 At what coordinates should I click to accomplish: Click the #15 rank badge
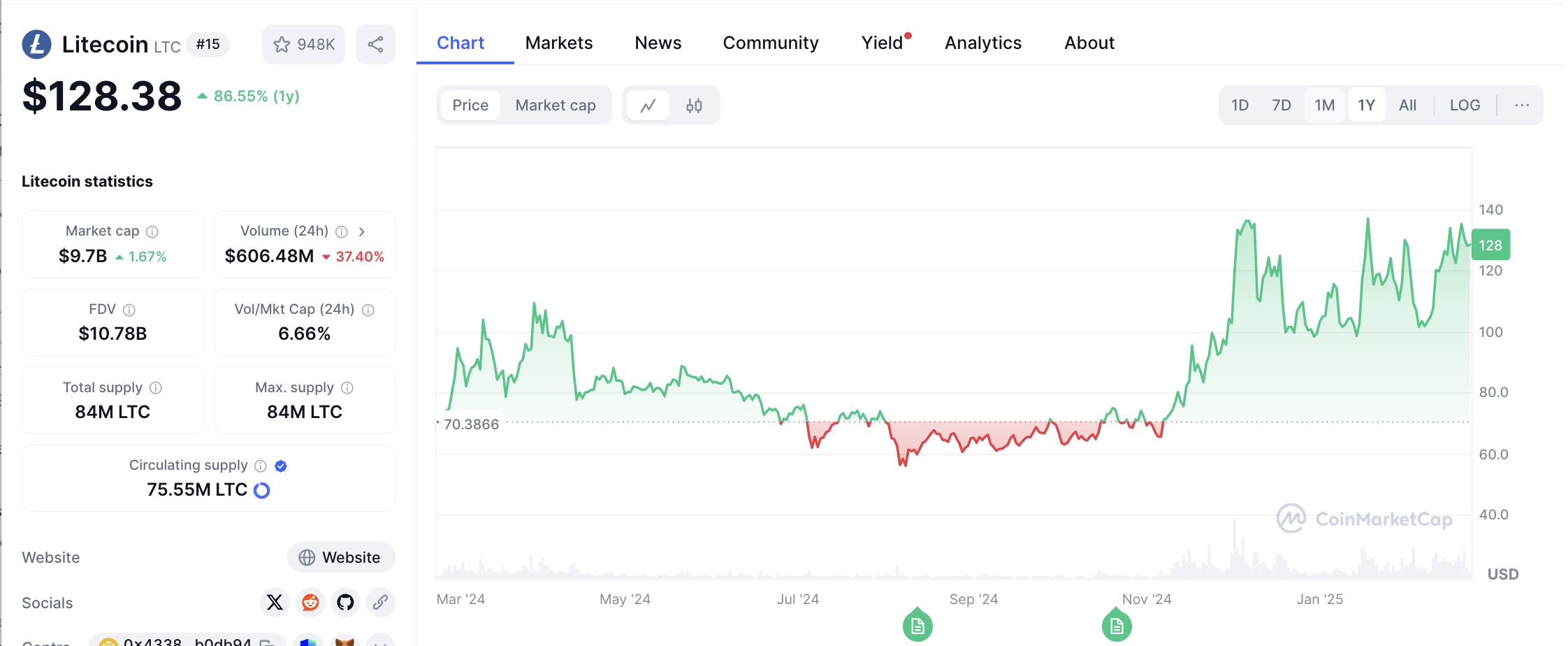pos(208,45)
